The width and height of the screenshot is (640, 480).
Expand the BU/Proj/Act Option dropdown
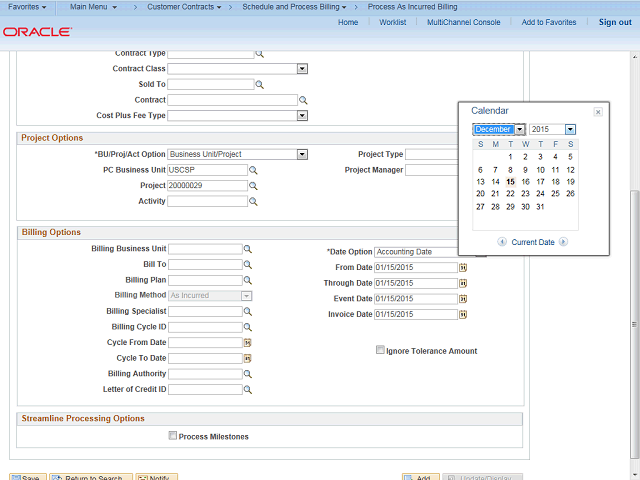pos(301,155)
